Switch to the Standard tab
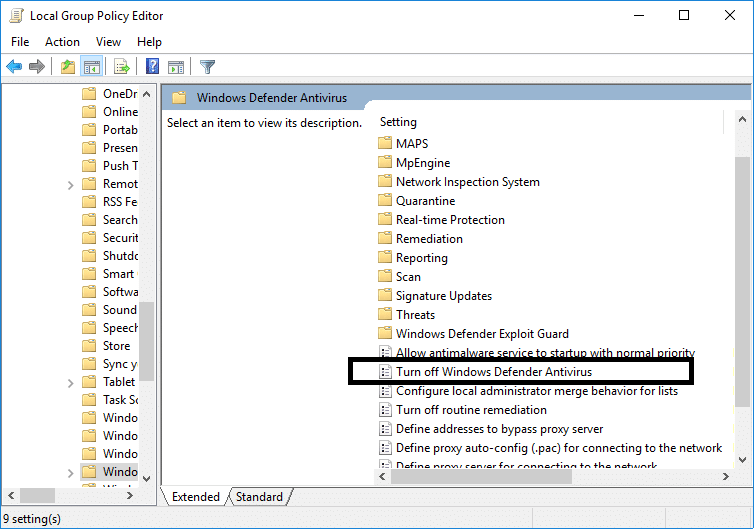Image resolution: width=754 pixels, height=529 pixels. click(x=259, y=497)
